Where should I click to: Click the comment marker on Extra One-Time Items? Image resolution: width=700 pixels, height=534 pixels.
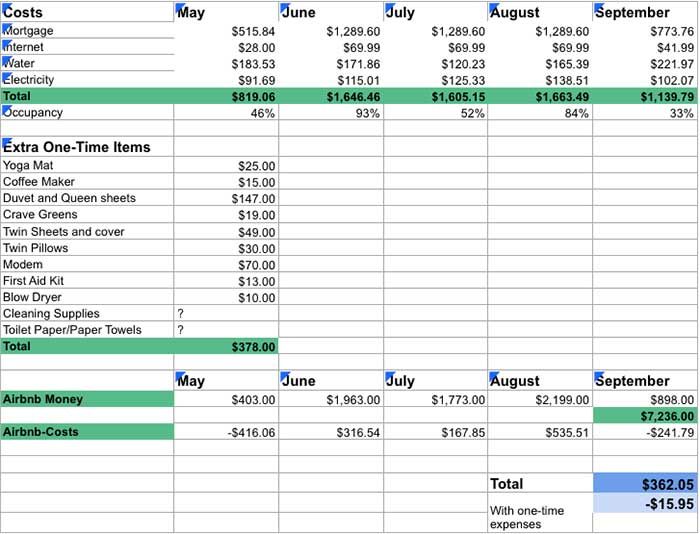pos(5,142)
